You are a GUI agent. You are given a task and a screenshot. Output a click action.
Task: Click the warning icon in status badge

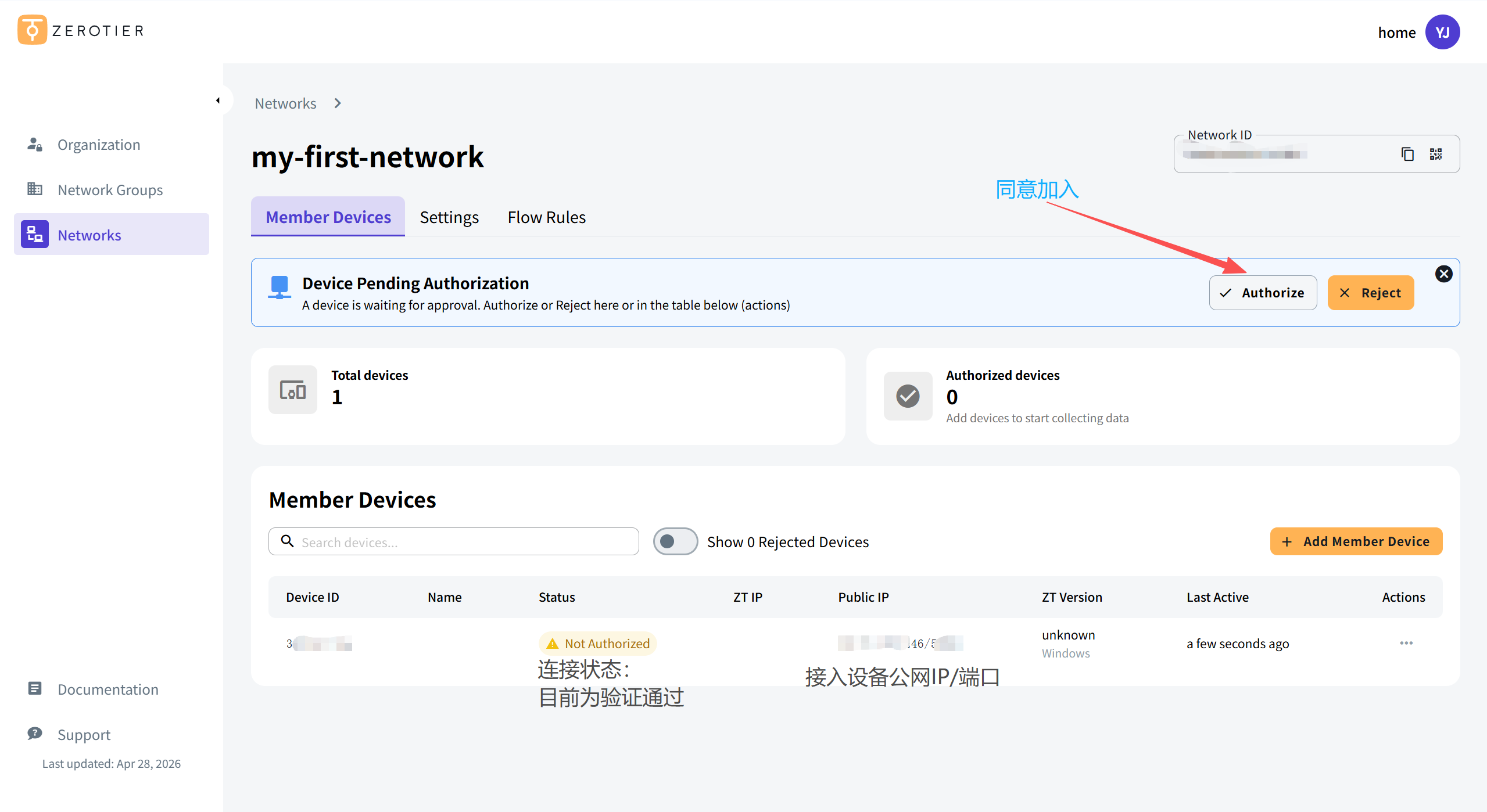pyautogui.click(x=552, y=644)
